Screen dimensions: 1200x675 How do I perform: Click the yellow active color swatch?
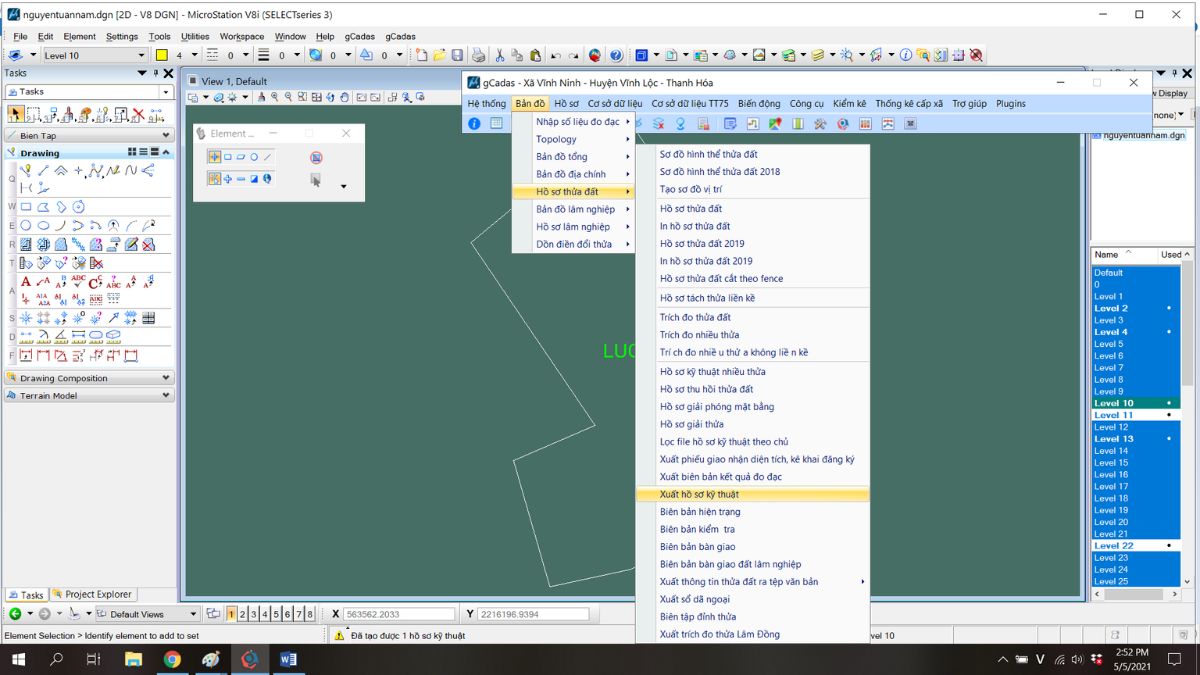tap(161, 56)
